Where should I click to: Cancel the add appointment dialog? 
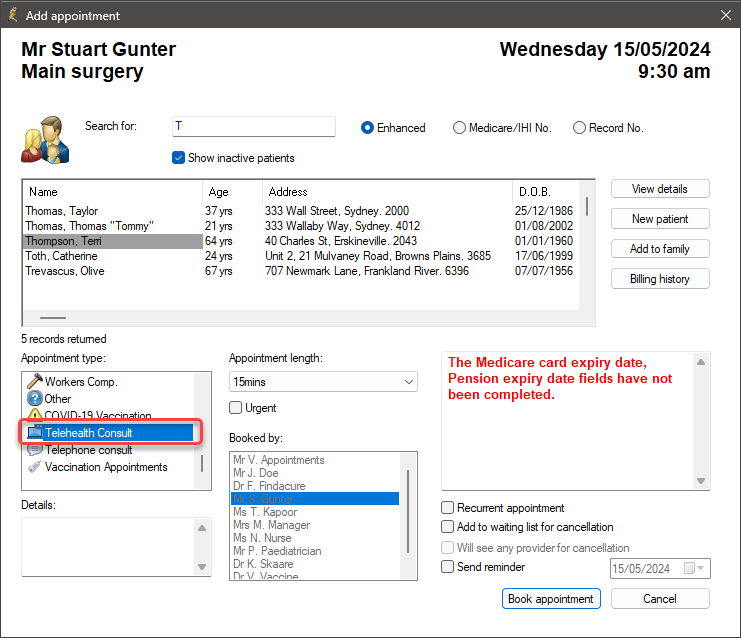click(660, 599)
